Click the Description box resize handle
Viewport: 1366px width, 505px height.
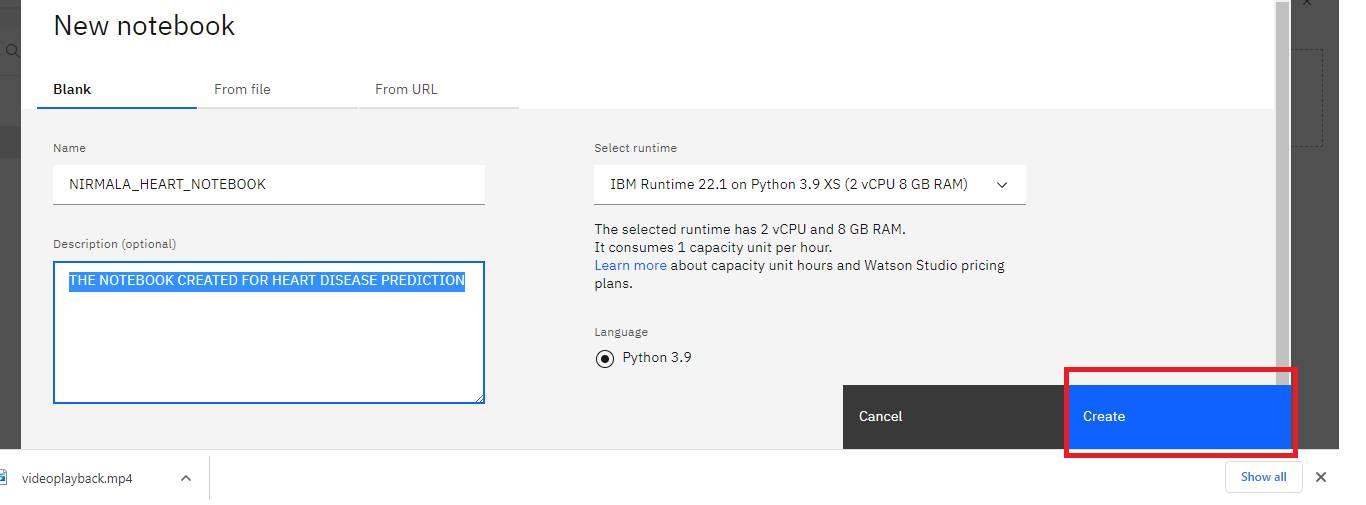(x=479, y=398)
